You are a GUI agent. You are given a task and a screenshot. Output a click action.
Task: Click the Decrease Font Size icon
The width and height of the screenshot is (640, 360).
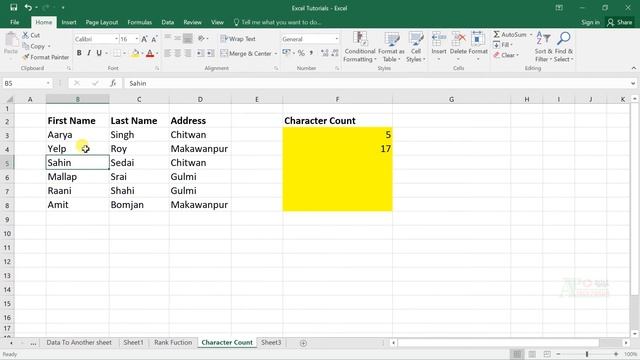[x=154, y=39]
